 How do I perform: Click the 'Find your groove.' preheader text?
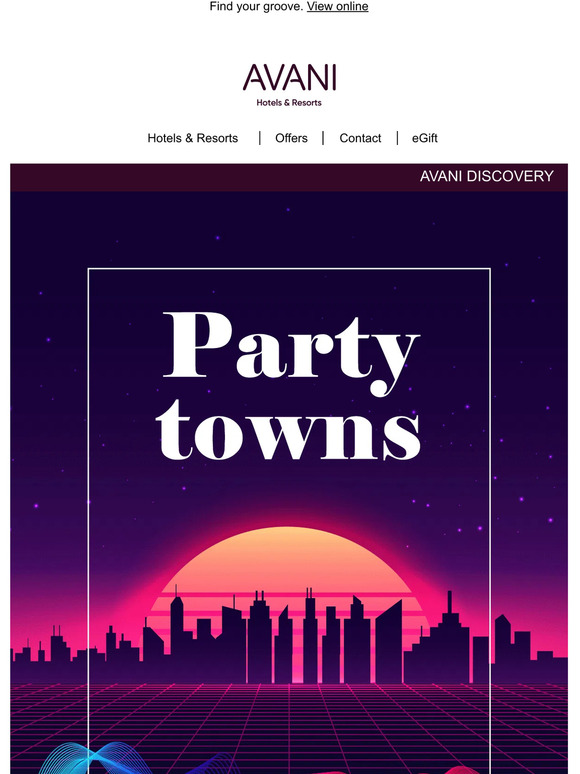(256, 6)
